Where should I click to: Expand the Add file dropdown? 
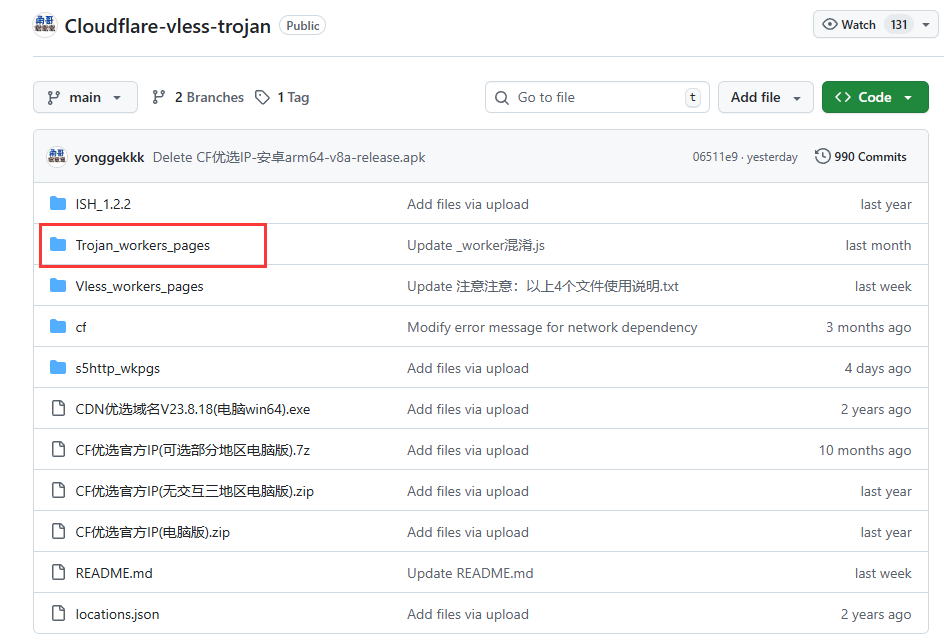pyautogui.click(x=765, y=97)
